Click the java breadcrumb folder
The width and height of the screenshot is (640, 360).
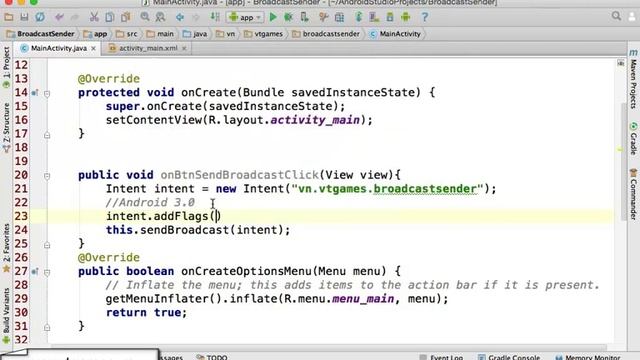tap(195, 34)
